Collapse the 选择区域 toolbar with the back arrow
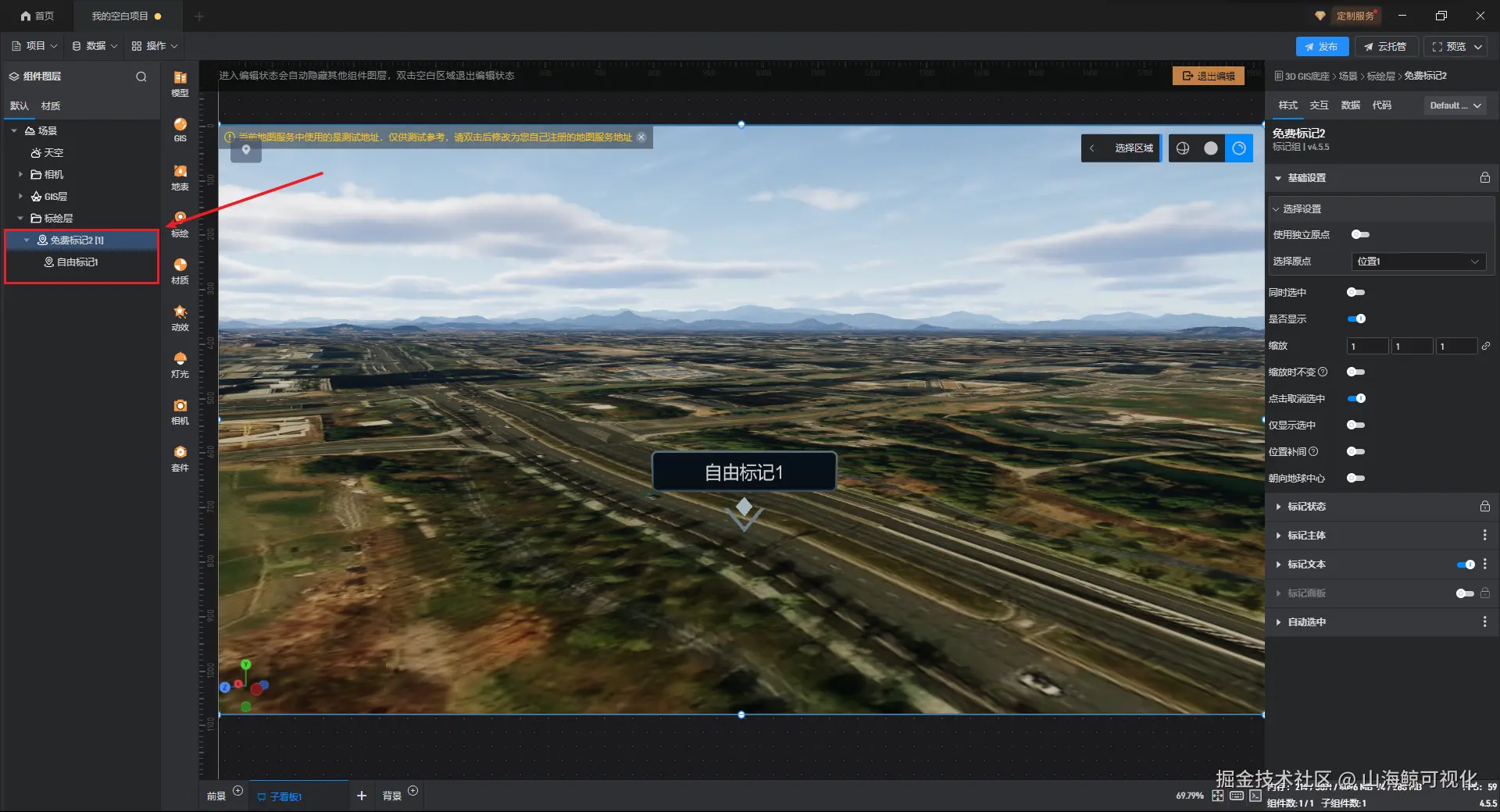Viewport: 1500px width, 812px height. [1091, 148]
